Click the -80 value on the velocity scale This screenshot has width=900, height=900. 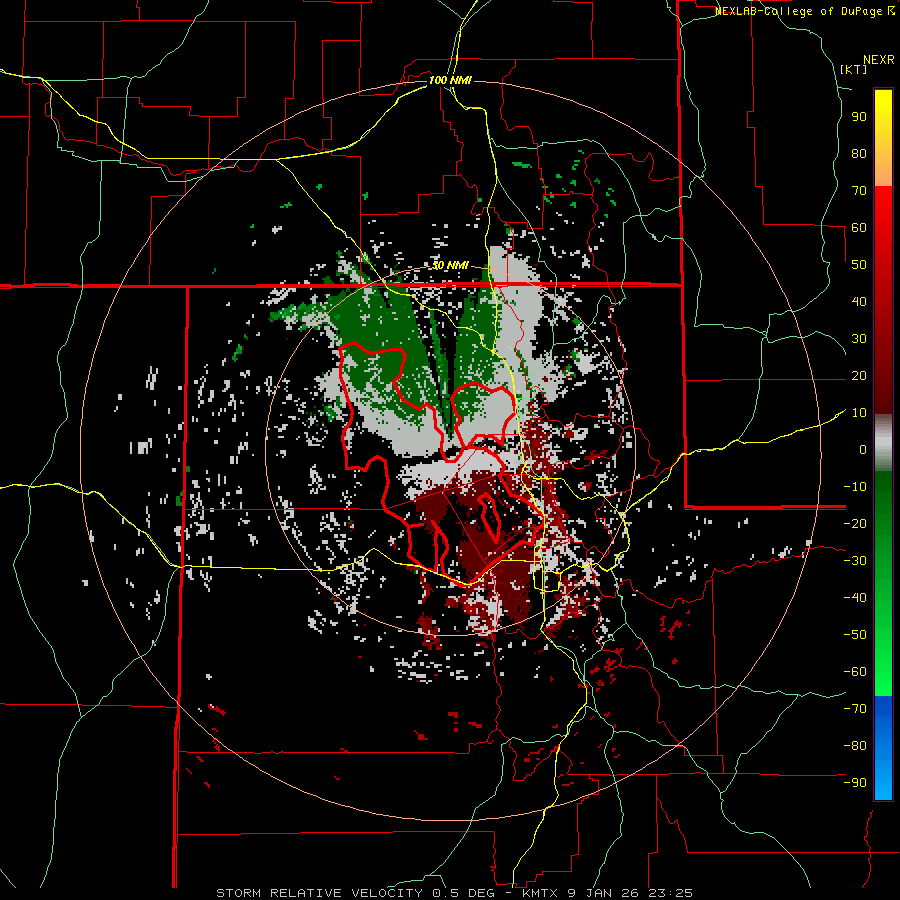(855, 746)
